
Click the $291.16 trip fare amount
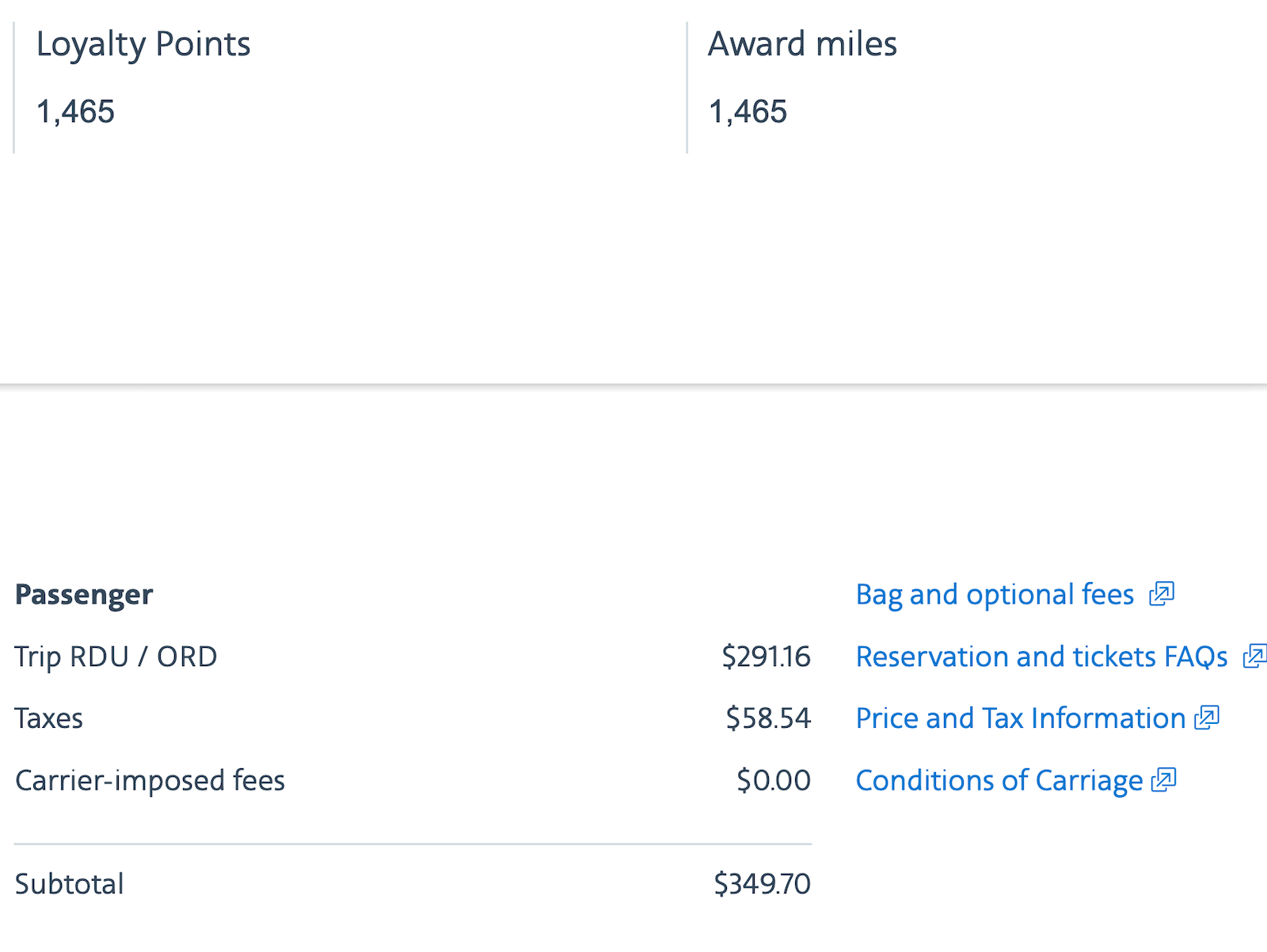coord(766,657)
